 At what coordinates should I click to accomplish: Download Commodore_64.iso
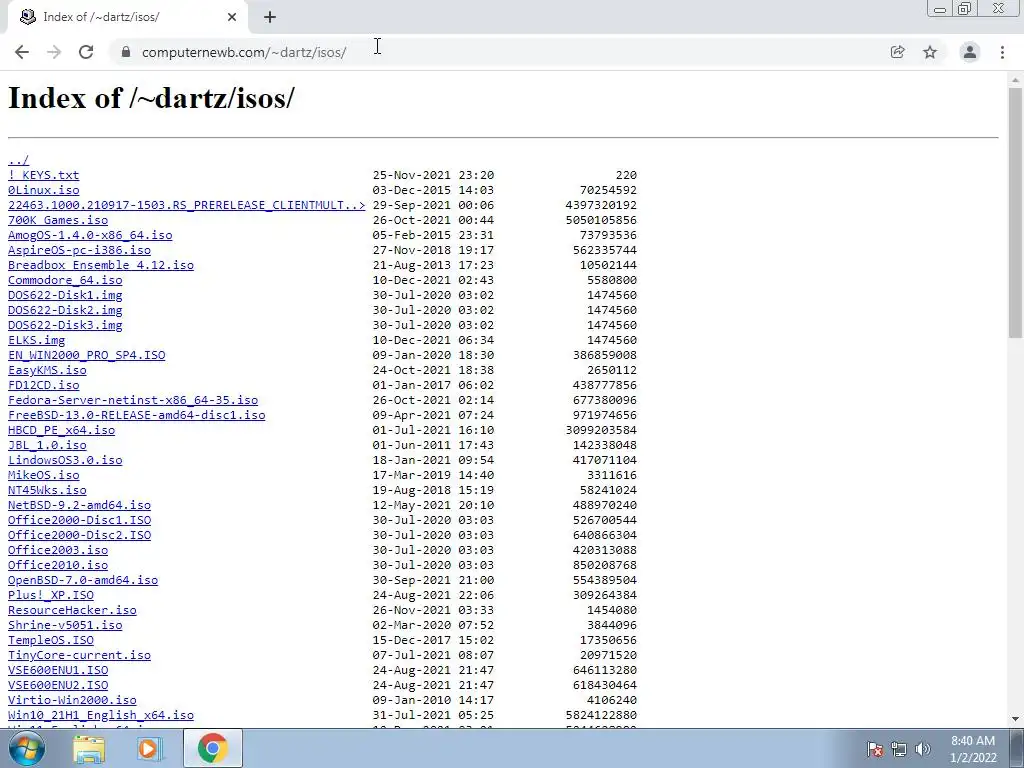coord(65,280)
